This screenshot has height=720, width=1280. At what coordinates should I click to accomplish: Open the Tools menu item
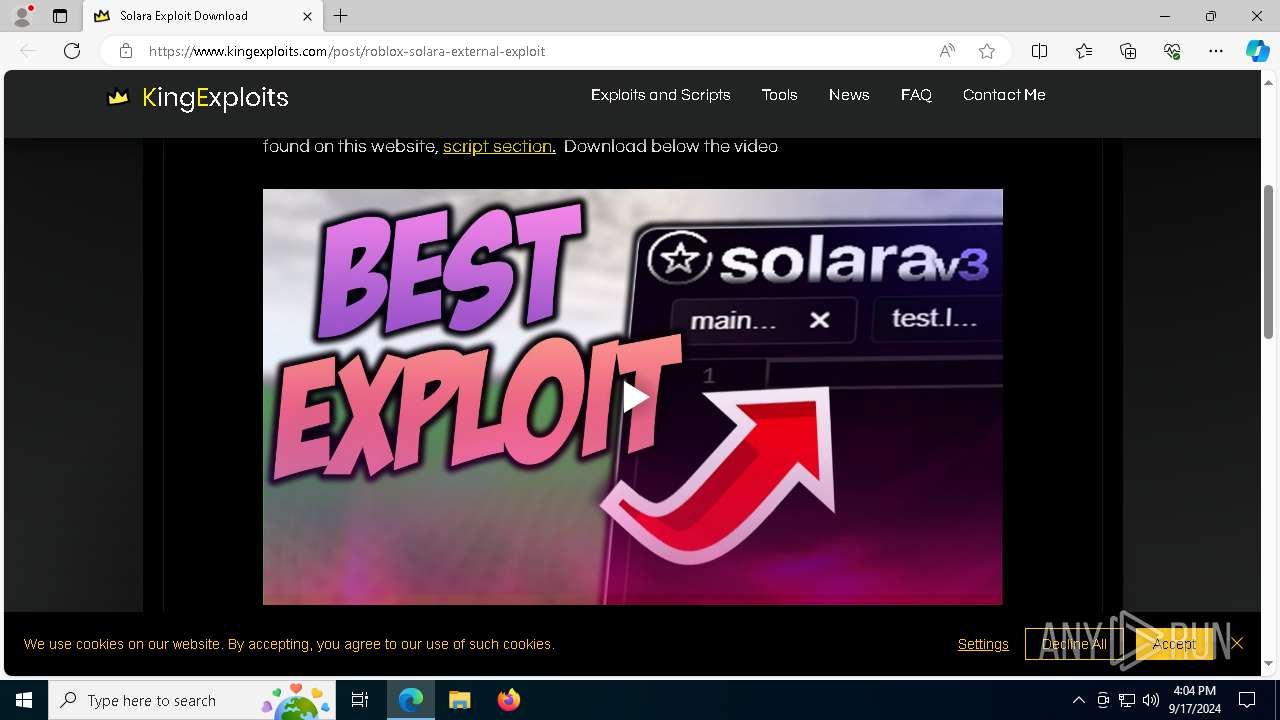(x=779, y=95)
